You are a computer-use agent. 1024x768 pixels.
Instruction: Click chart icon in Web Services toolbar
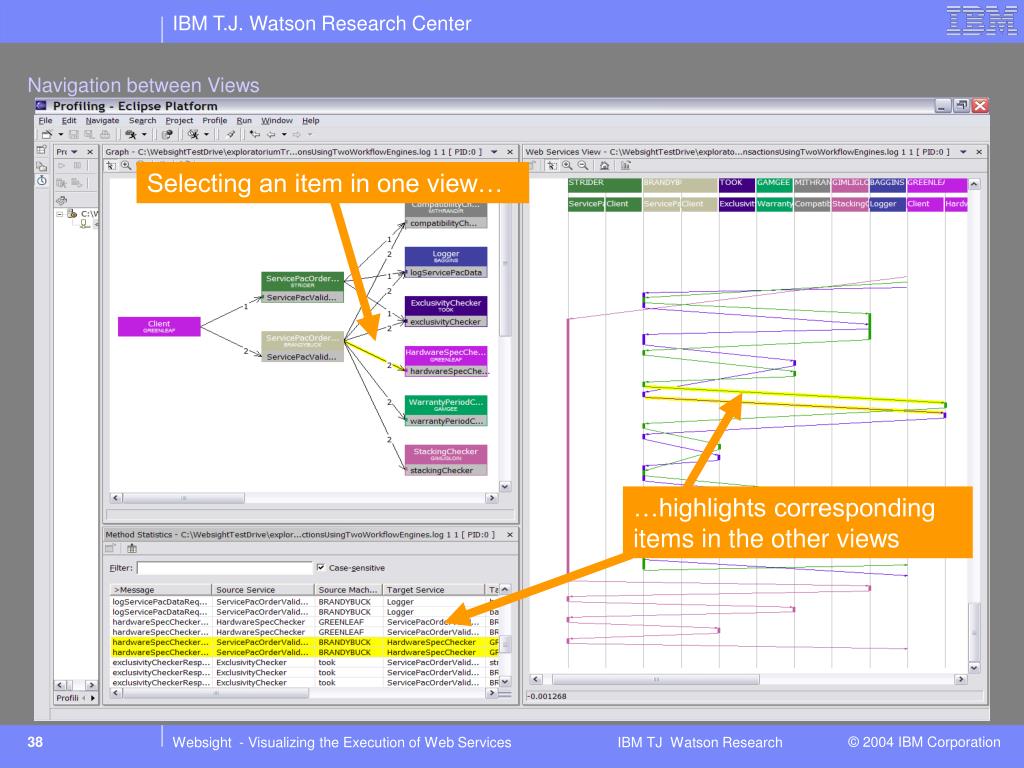coord(626,166)
